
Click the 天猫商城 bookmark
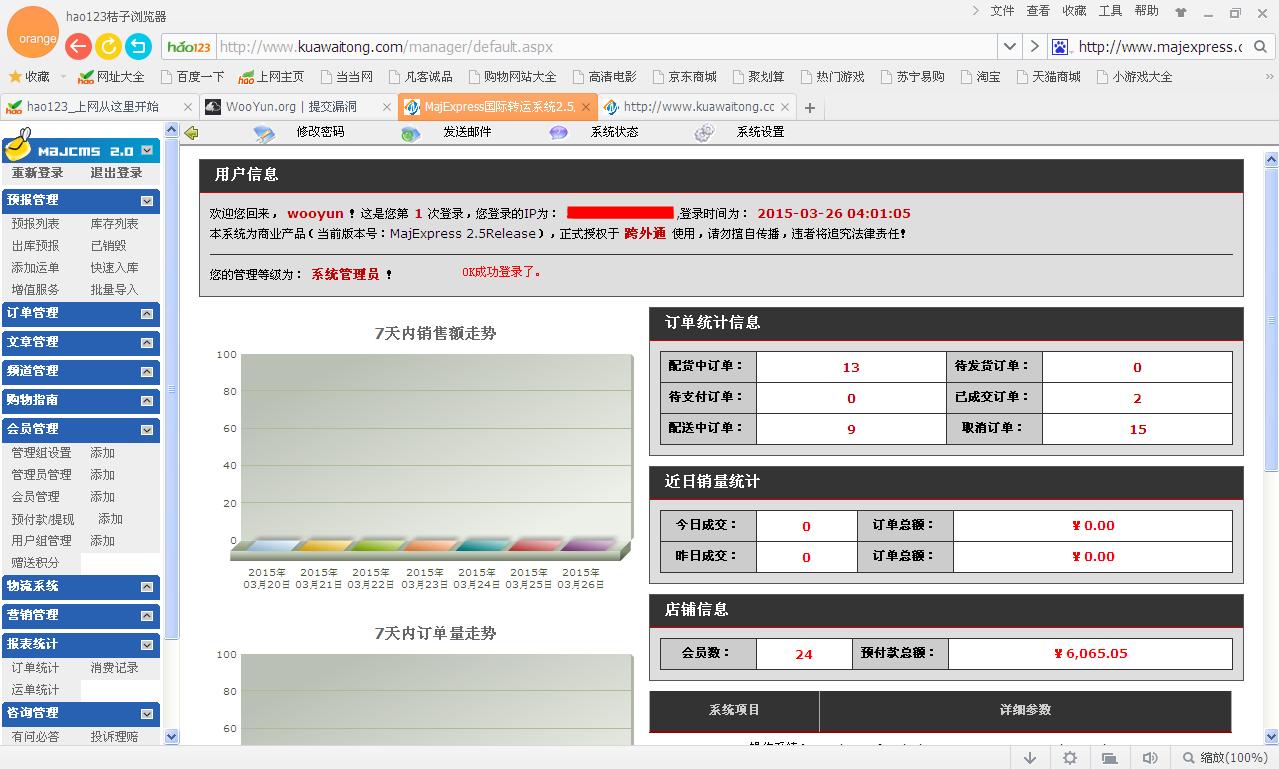coord(1047,77)
